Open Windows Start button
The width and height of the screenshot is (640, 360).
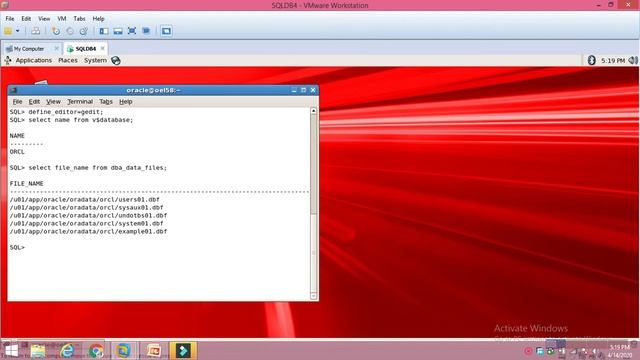11,351
